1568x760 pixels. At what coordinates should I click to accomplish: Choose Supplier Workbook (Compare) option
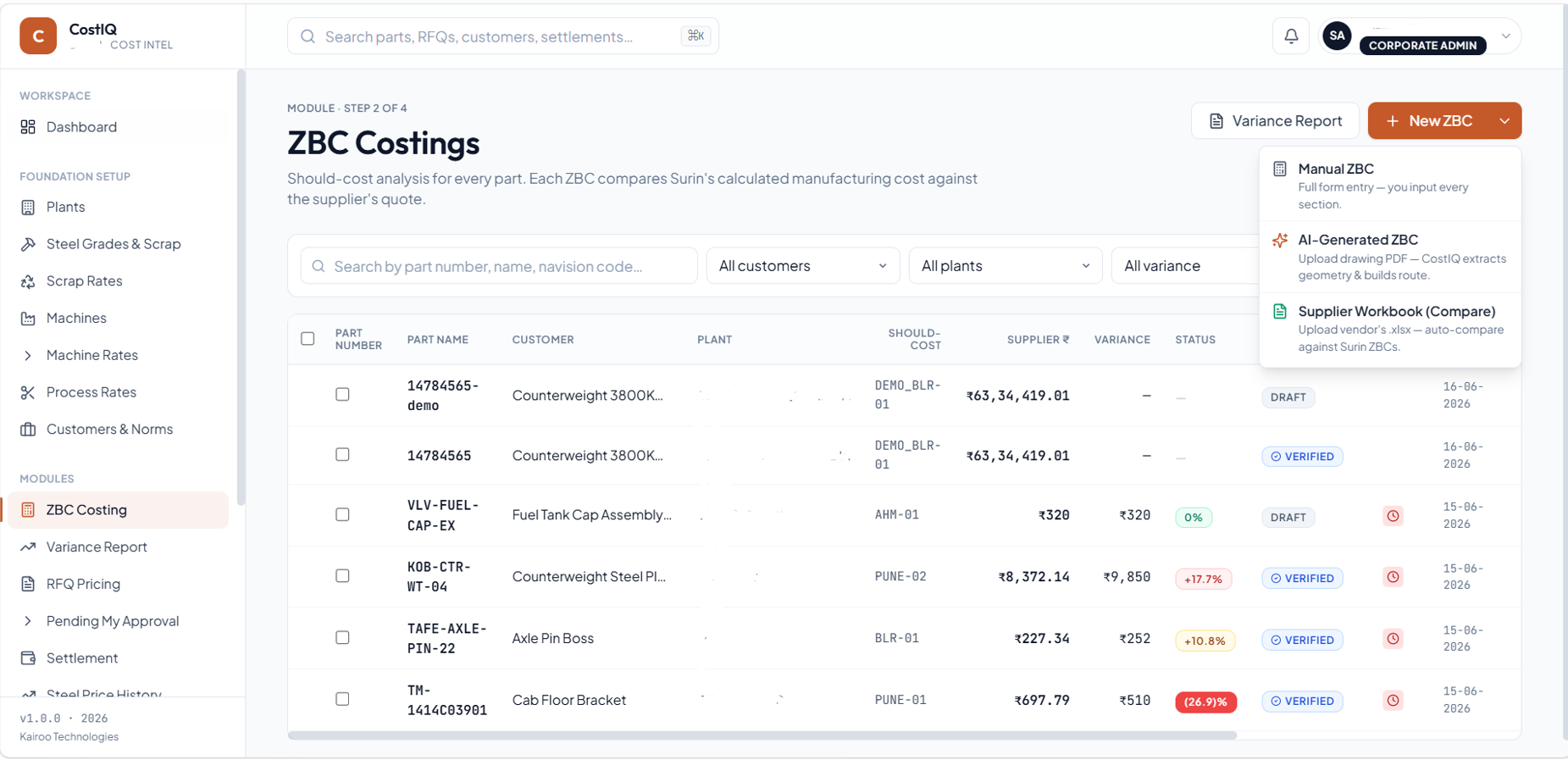coord(1390,328)
